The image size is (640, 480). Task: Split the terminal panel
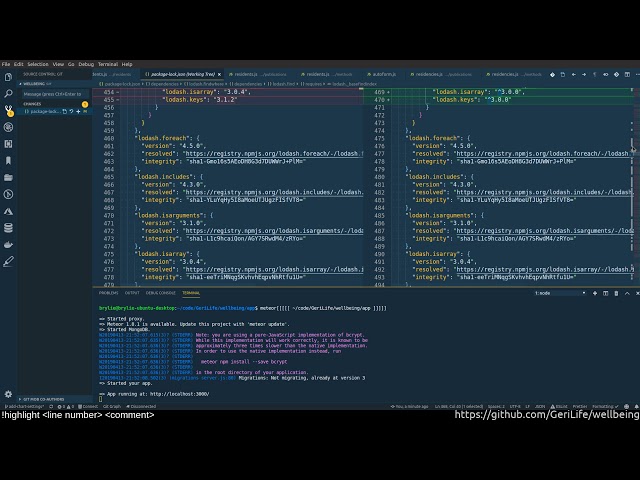point(605,293)
